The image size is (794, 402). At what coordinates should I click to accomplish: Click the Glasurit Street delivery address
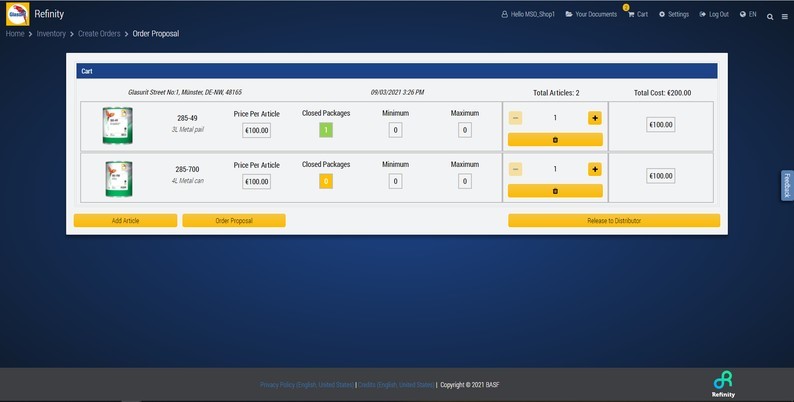(185, 93)
